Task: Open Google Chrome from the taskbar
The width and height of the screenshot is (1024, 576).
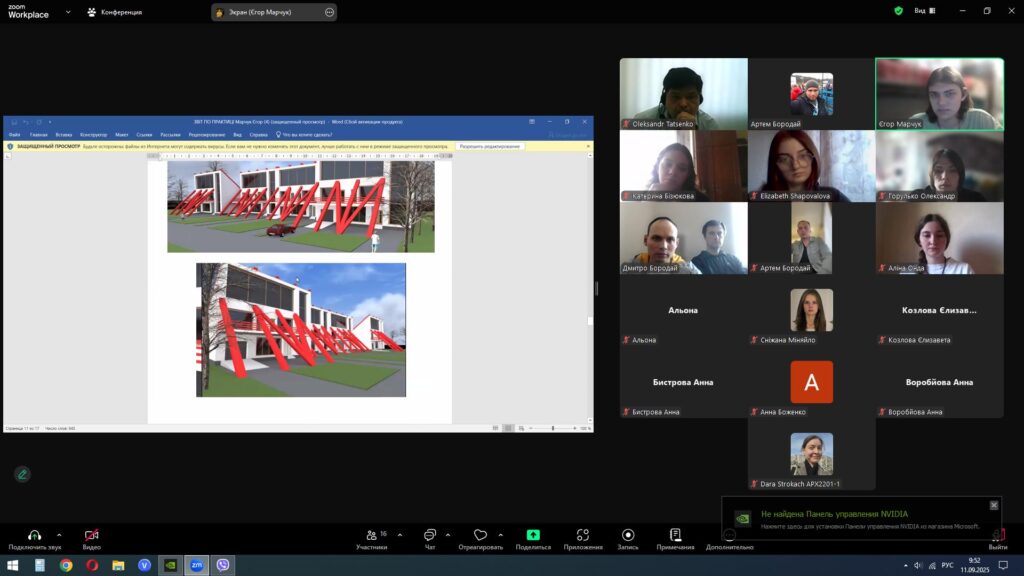Action: [66, 565]
